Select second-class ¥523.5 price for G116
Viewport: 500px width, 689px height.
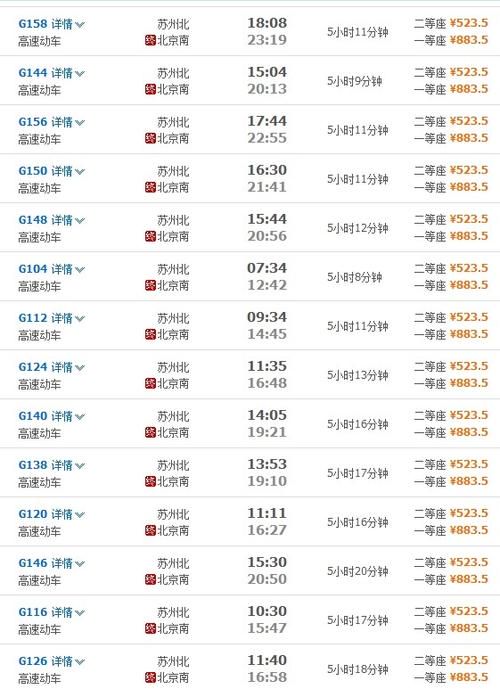469,611
